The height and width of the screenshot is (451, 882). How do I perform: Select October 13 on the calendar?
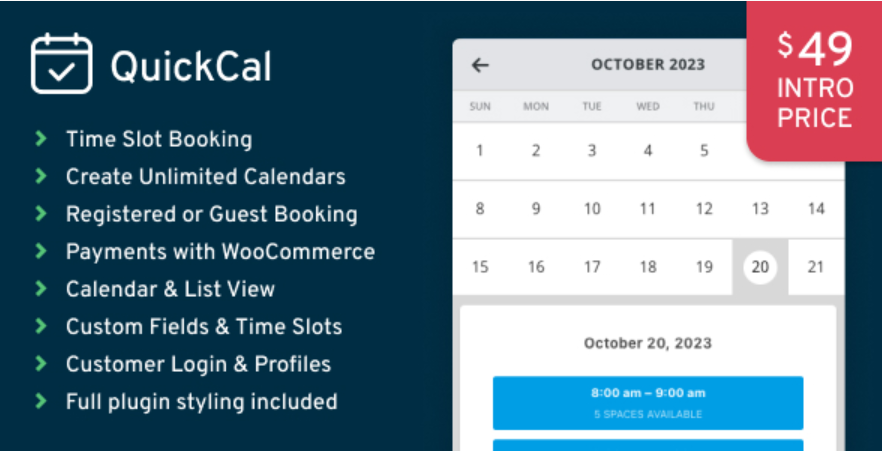pyautogui.click(x=760, y=209)
